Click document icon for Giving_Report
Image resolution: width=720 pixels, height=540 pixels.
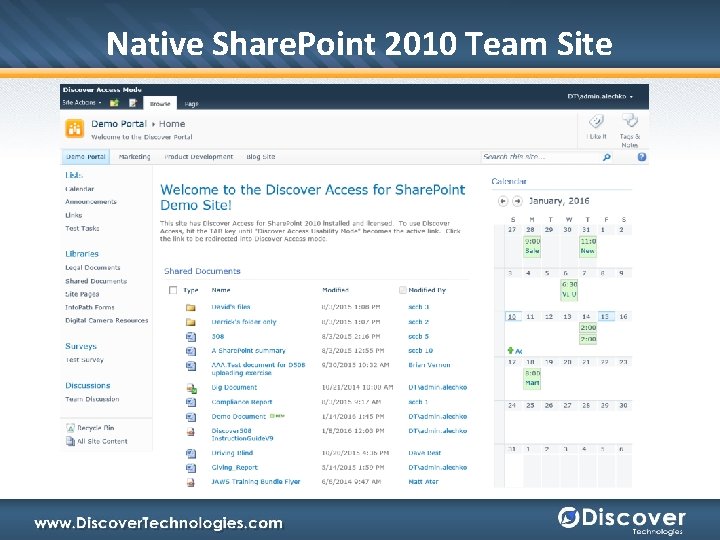pos(191,468)
